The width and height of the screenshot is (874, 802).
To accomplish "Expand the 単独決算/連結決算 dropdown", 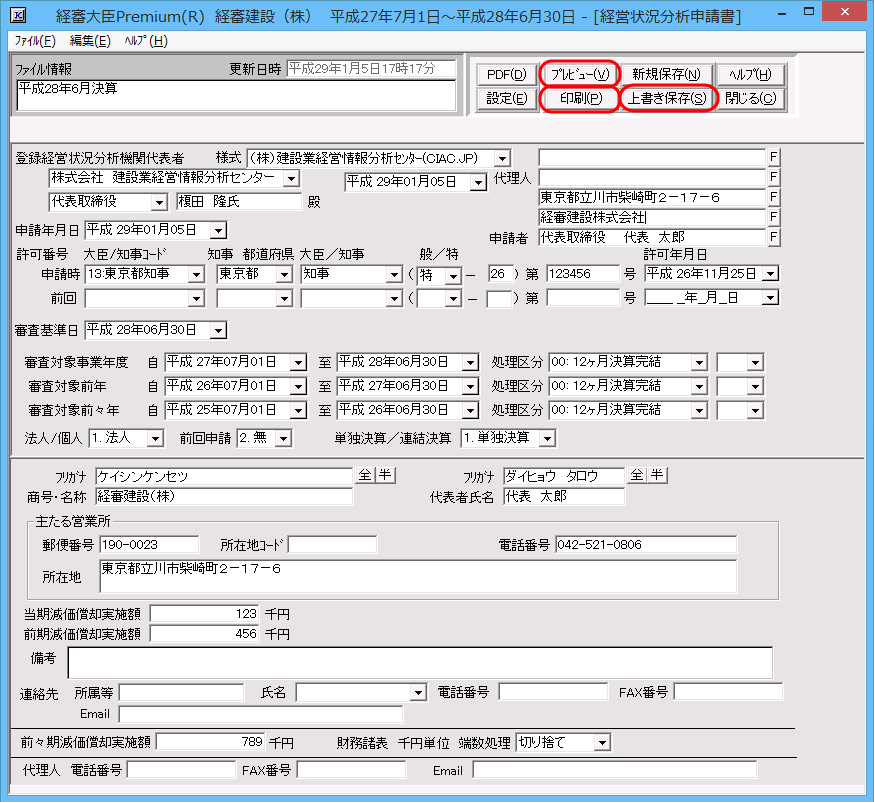I will tap(546, 438).
